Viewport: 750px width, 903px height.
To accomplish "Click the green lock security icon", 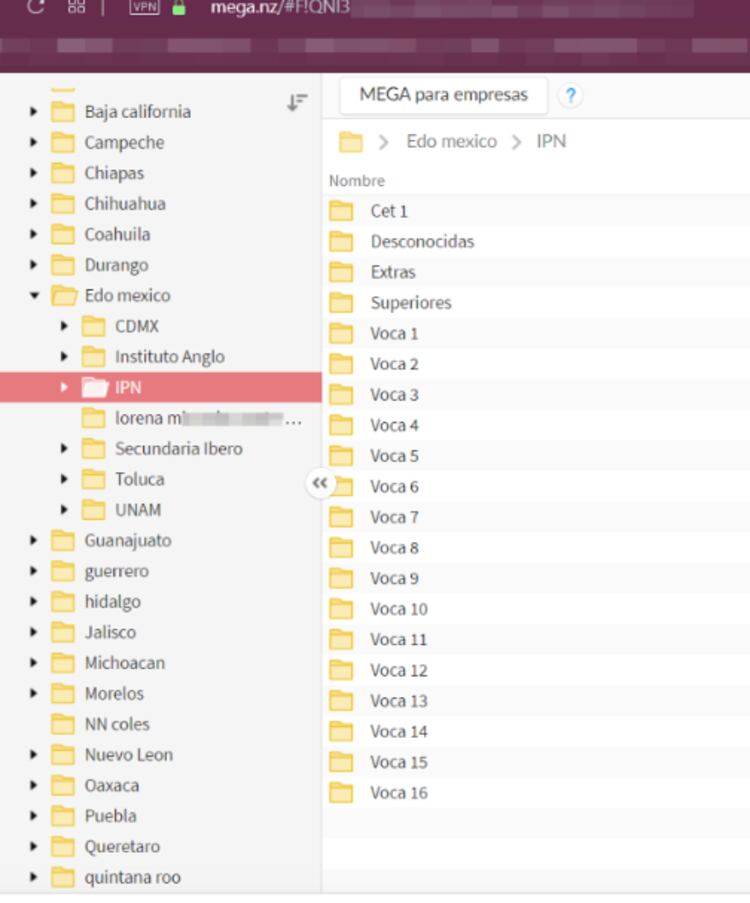I will pyautogui.click(x=179, y=7).
